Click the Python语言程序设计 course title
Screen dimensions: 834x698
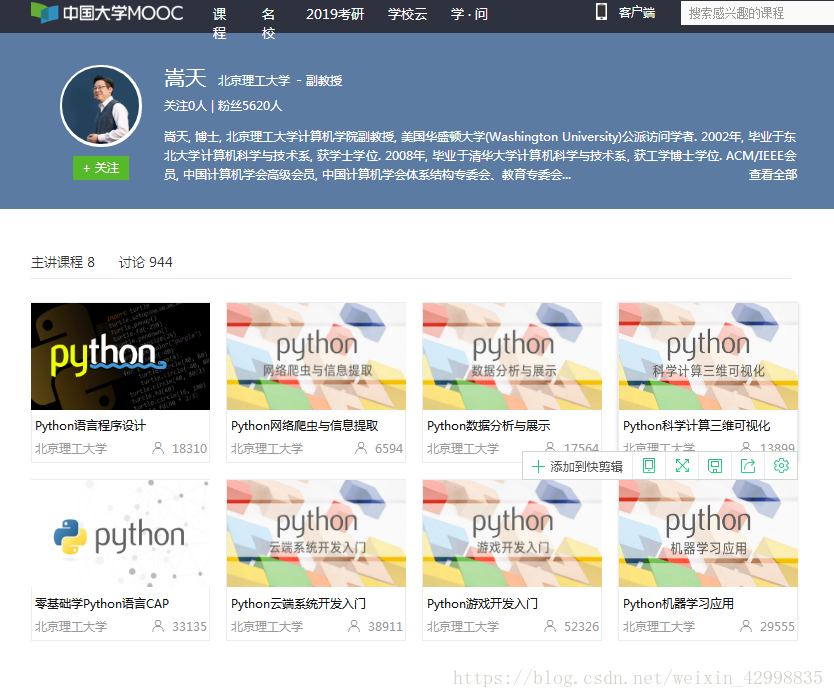[x=90, y=426]
